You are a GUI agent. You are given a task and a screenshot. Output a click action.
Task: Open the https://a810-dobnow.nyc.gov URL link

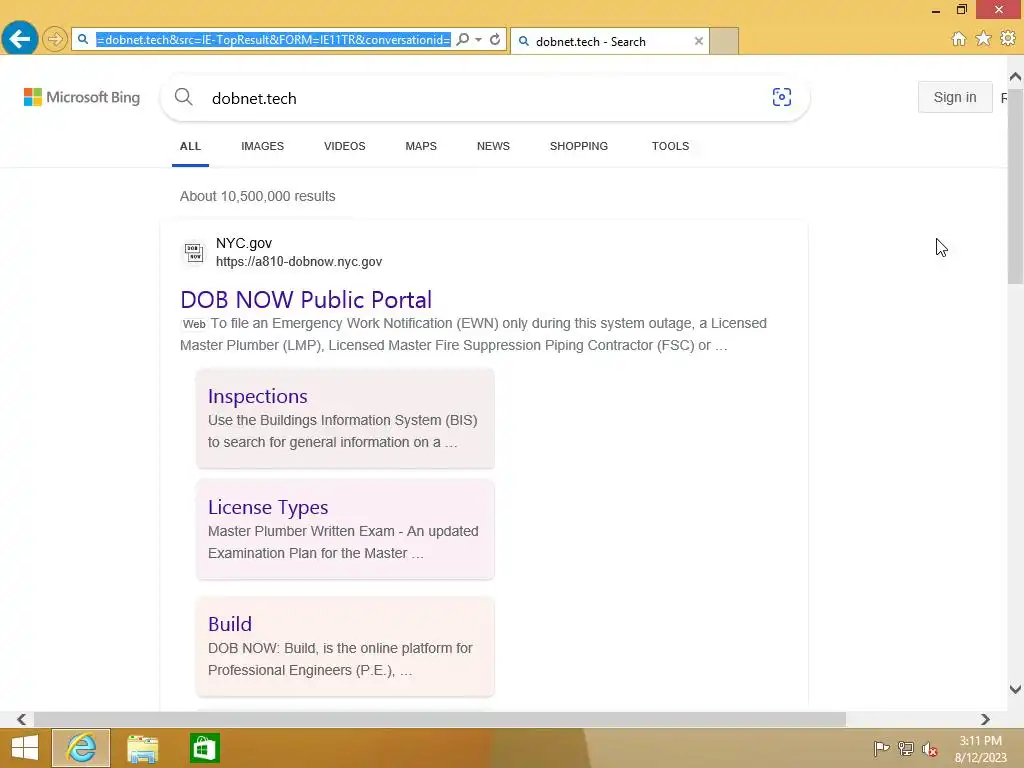299,262
